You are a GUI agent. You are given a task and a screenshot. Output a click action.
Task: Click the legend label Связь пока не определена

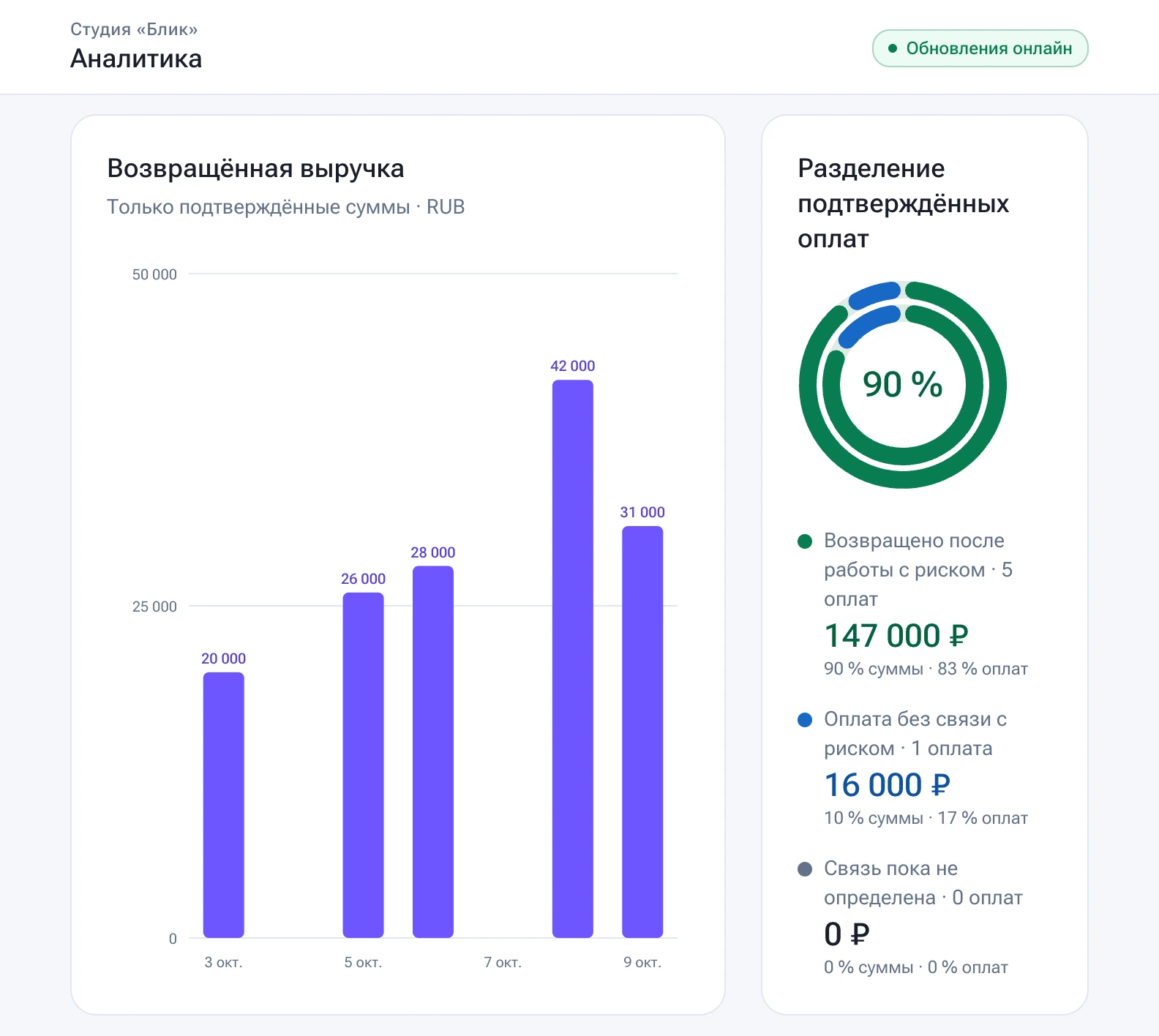point(923,883)
